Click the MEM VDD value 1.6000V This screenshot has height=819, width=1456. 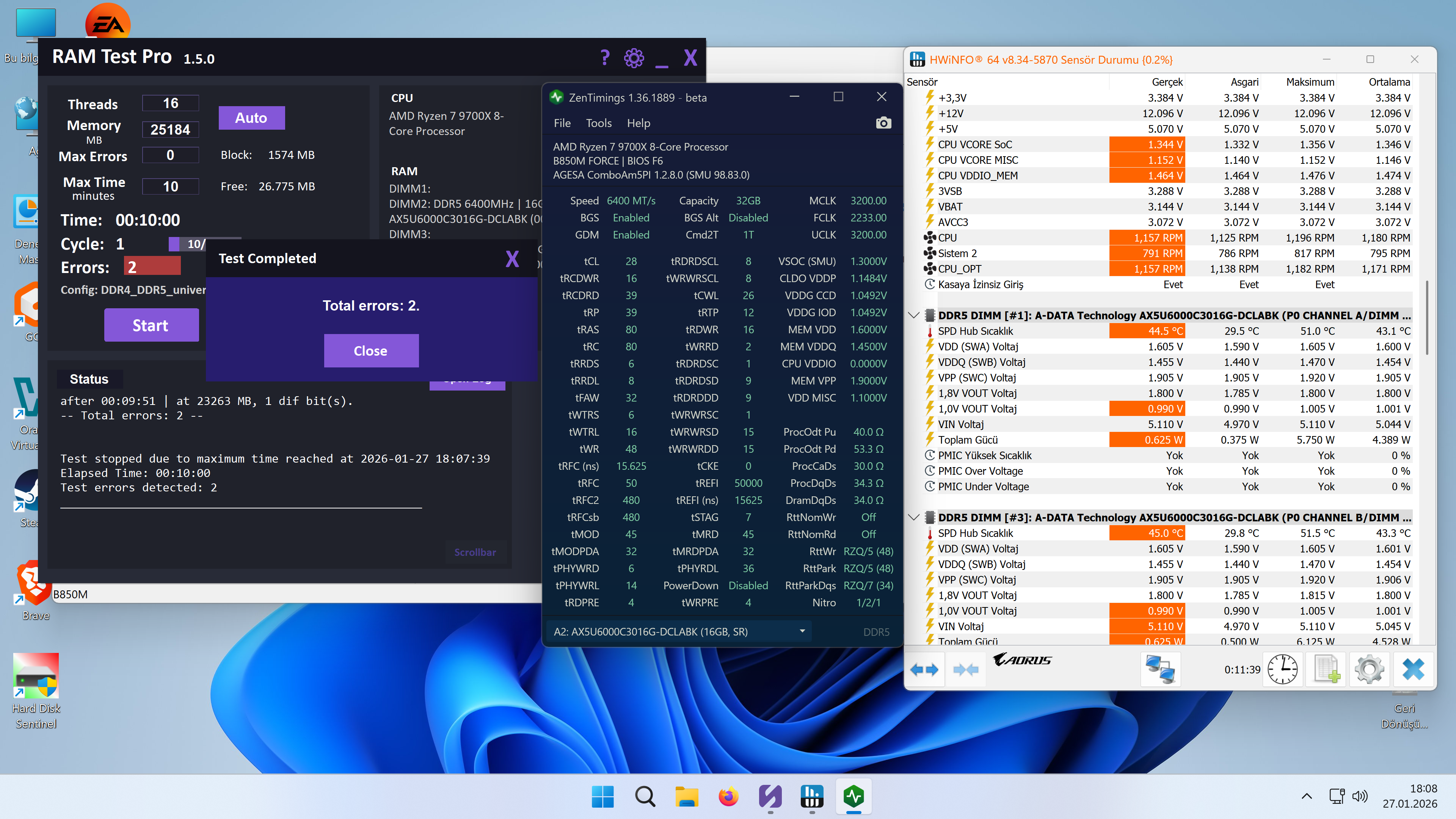click(868, 329)
